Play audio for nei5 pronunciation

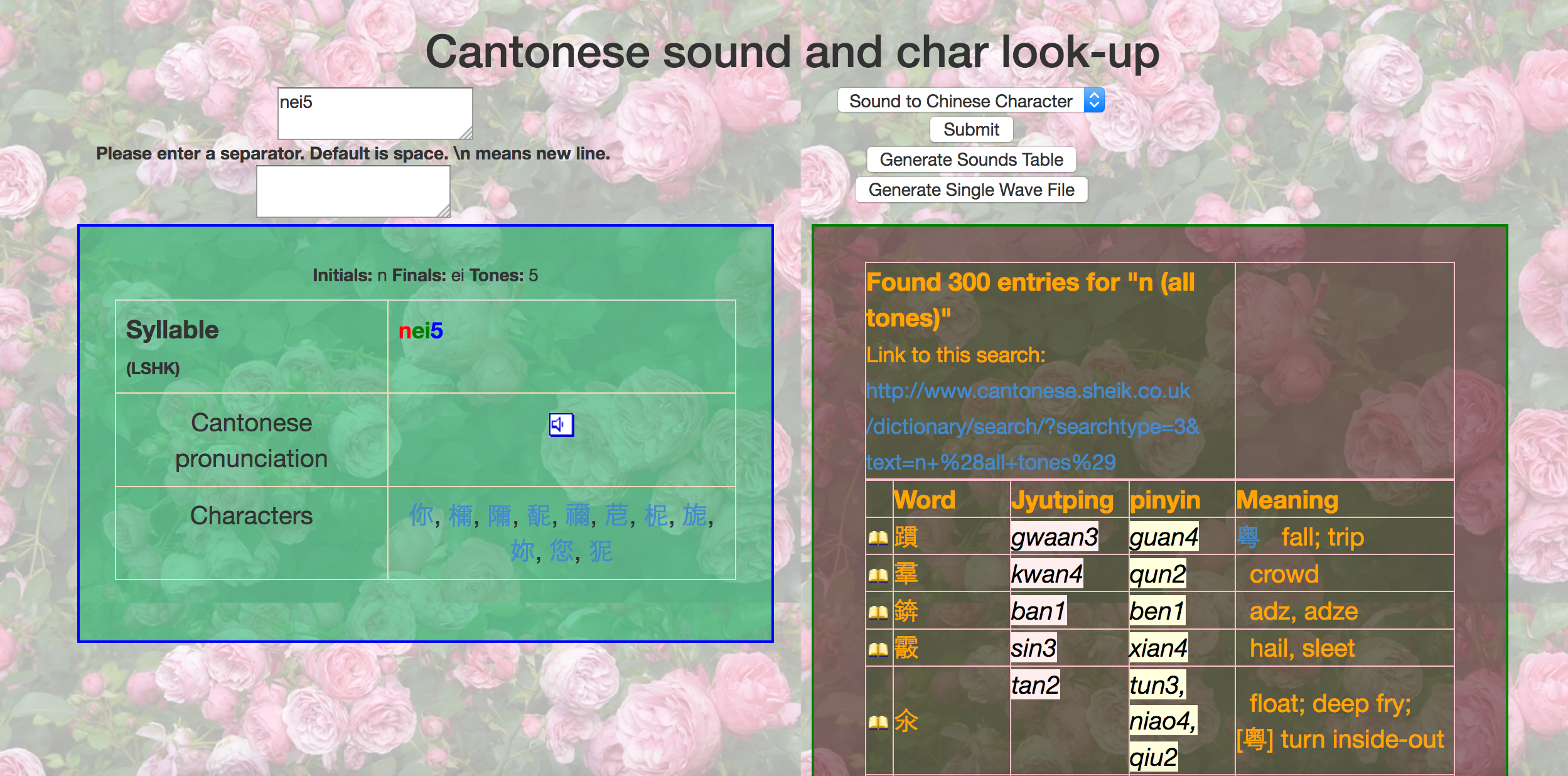[x=562, y=425]
